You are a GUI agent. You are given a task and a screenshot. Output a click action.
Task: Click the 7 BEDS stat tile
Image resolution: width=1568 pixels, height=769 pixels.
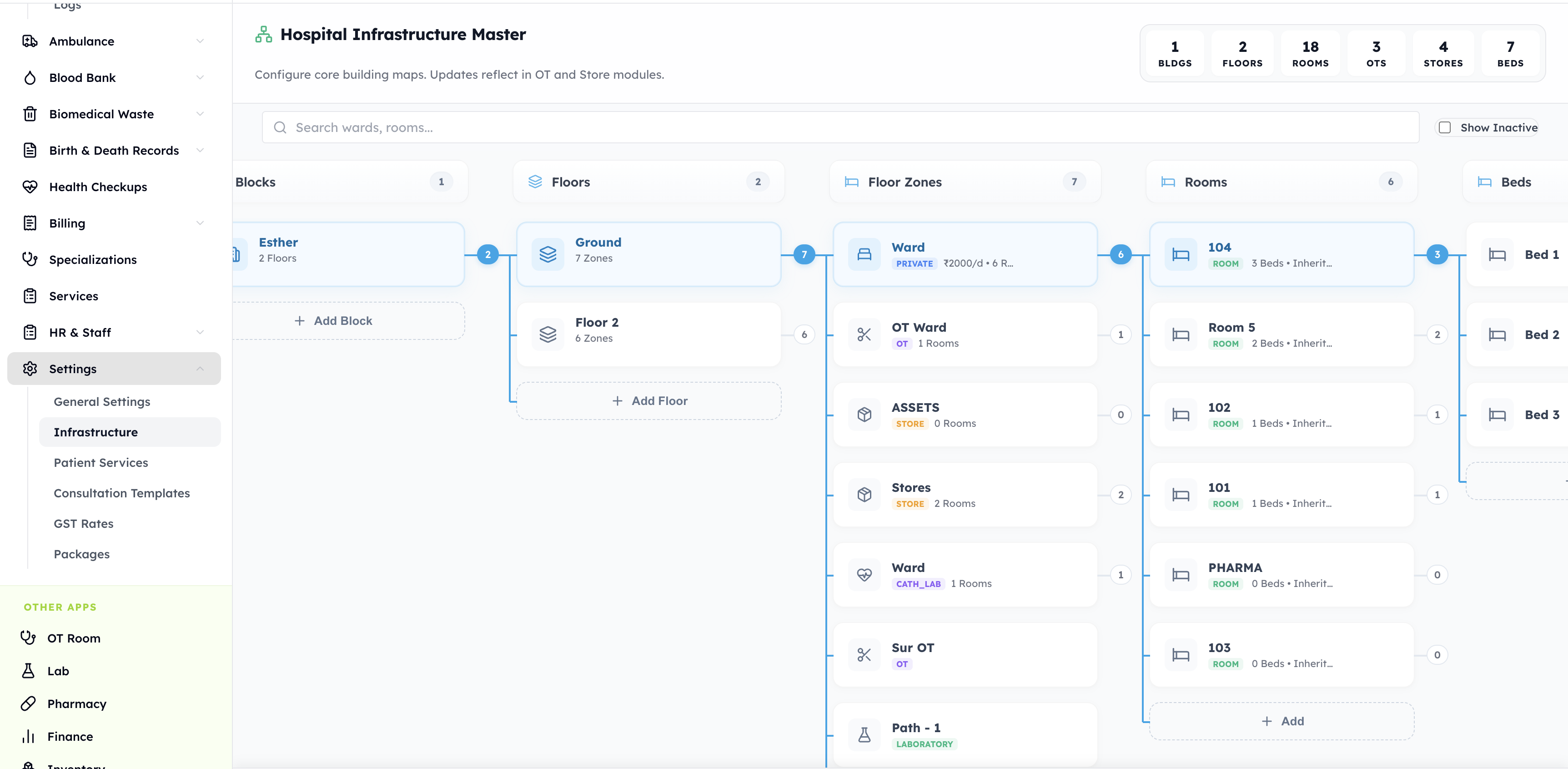pyautogui.click(x=1510, y=54)
